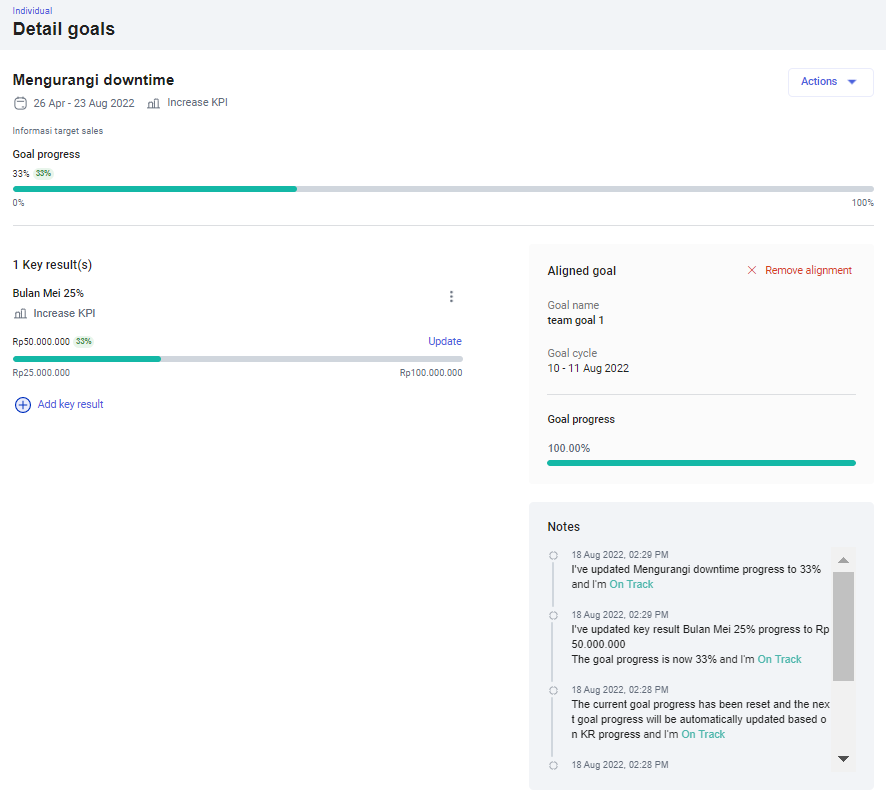Viewport: 886px width, 800px height.
Task: Click the circled plus icon beside Add key result
Action: 23,405
